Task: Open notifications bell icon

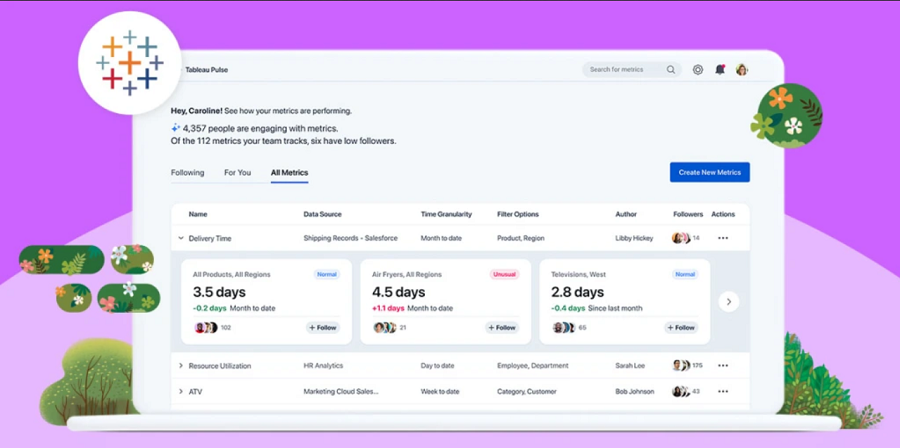Action: coord(720,70)
